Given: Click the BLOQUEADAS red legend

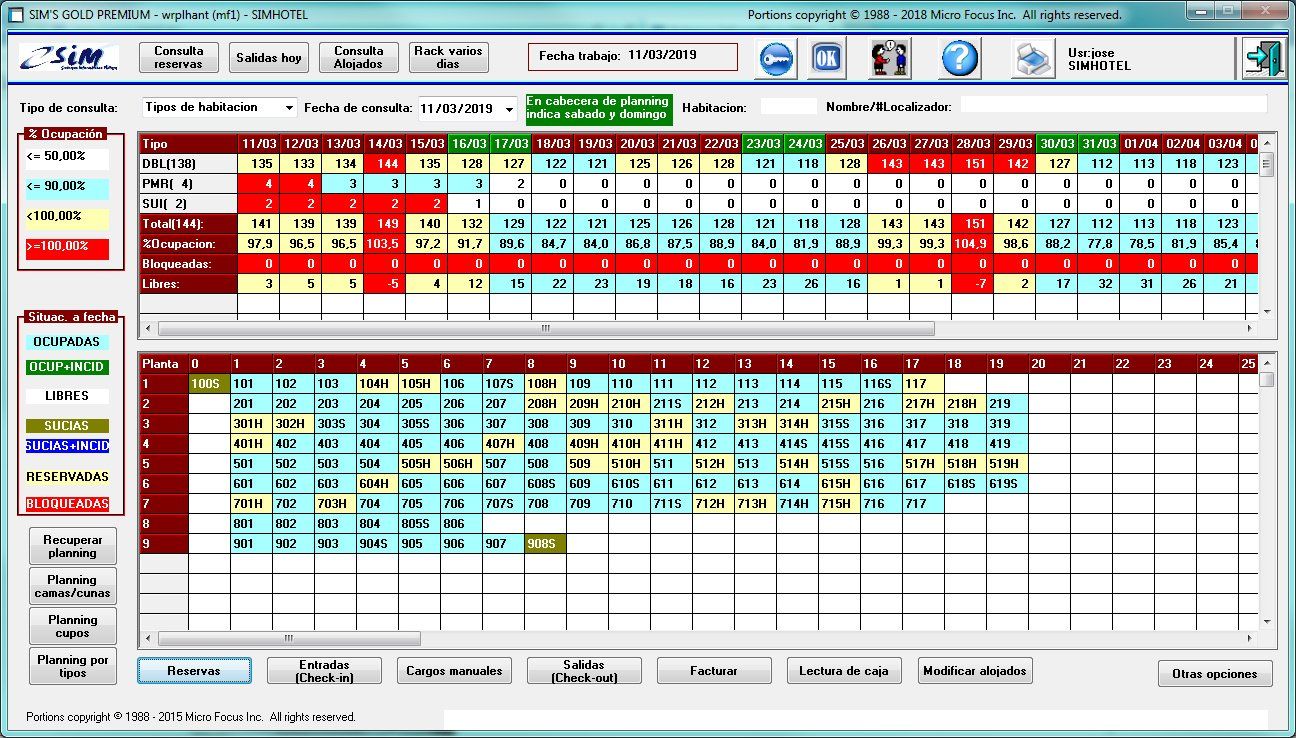Looking at the screenshot, I should point(68,504).
